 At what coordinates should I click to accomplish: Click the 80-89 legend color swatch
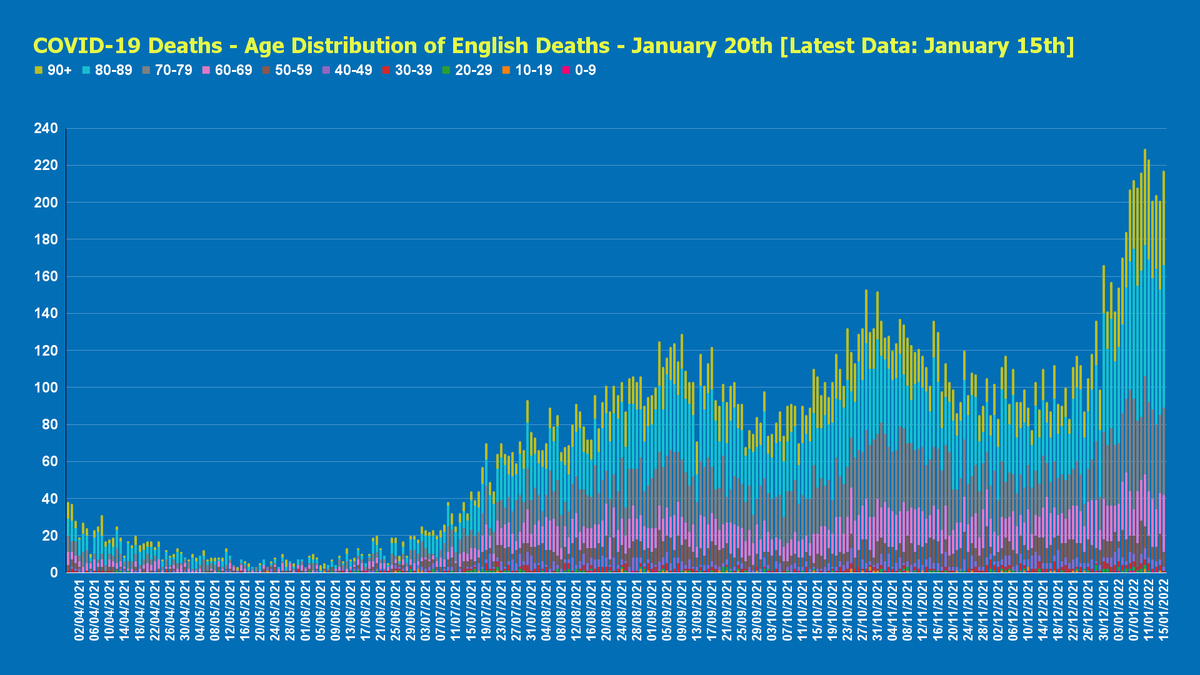coord(88,70)
